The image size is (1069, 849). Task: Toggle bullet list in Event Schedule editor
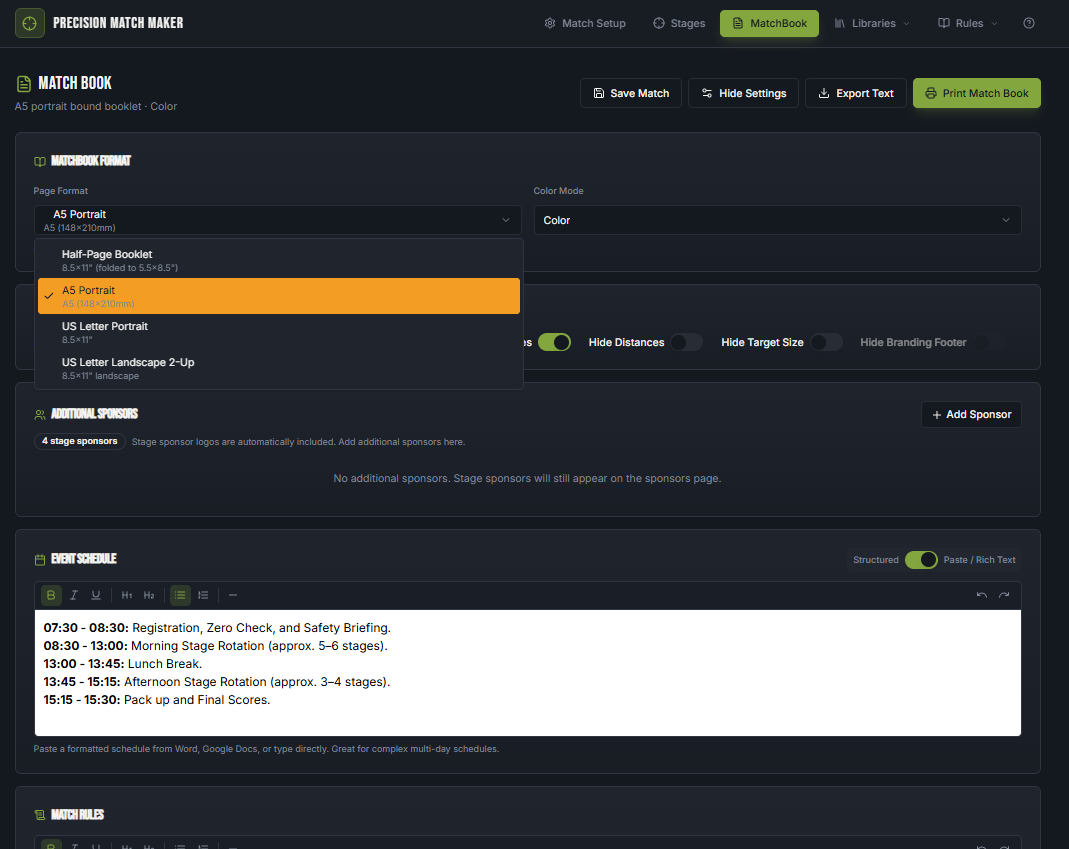(x=180, y=595)
